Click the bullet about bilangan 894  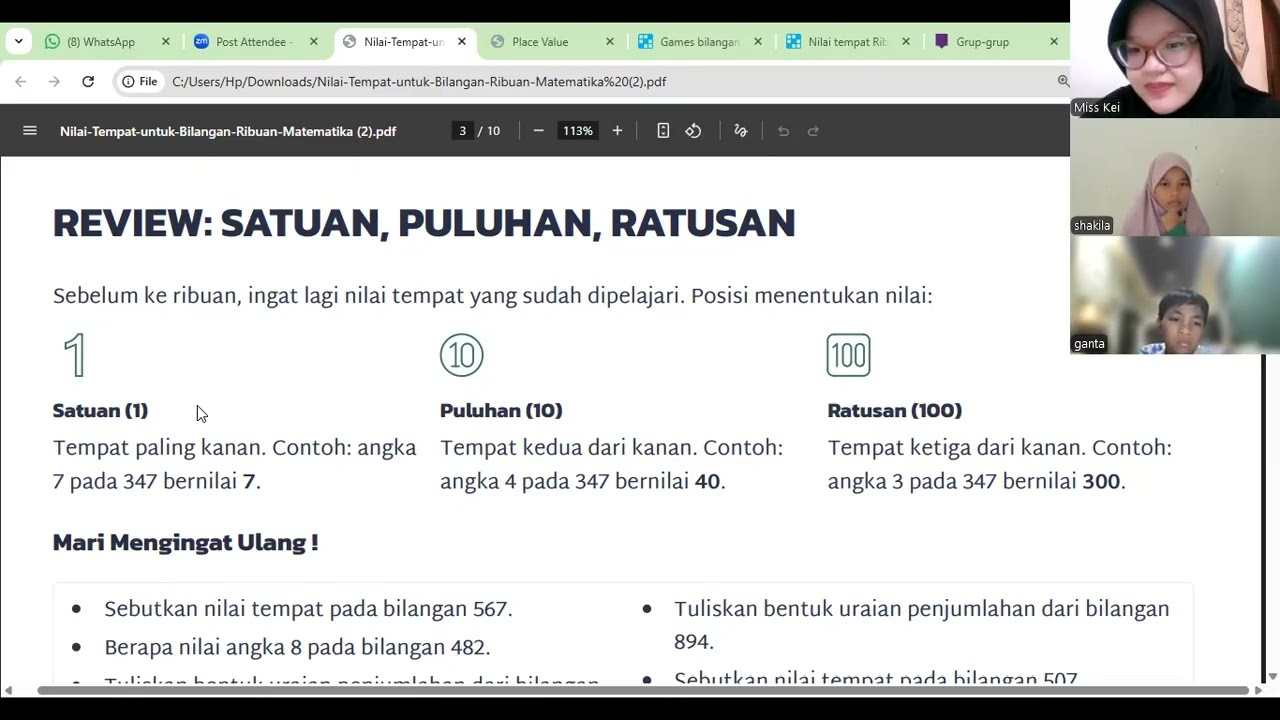(x=921, y=624)
